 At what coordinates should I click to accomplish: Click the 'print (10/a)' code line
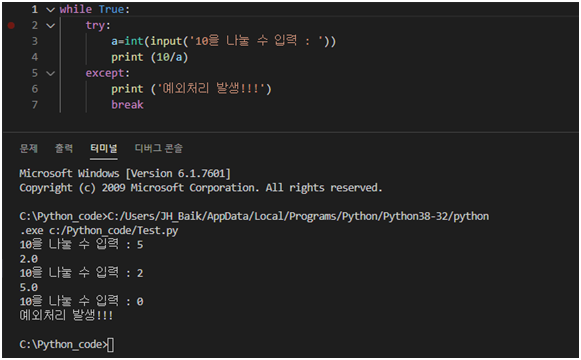tap(150, 57)
